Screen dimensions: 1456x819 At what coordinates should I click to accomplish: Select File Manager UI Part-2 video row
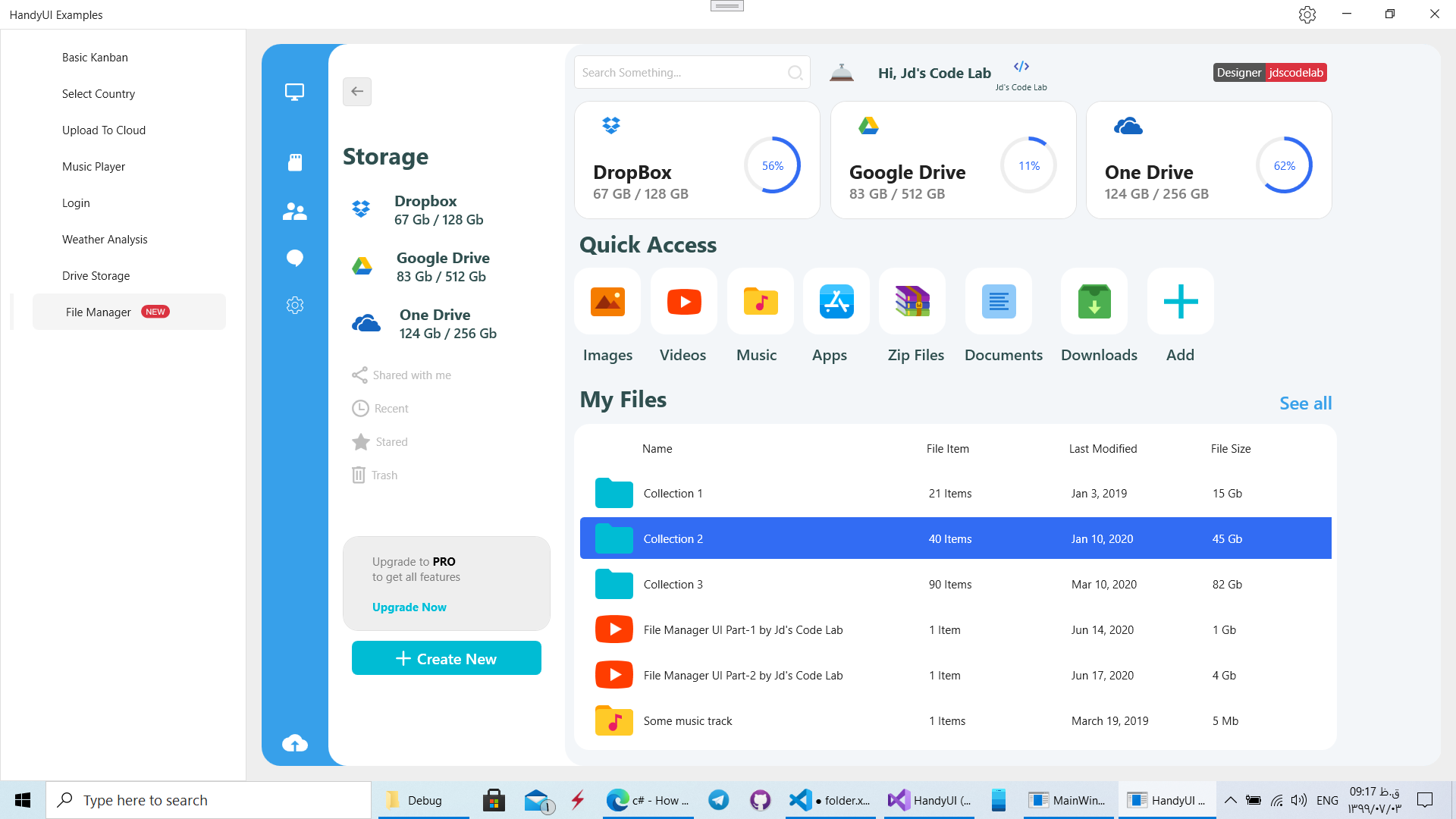click(955, 675)
